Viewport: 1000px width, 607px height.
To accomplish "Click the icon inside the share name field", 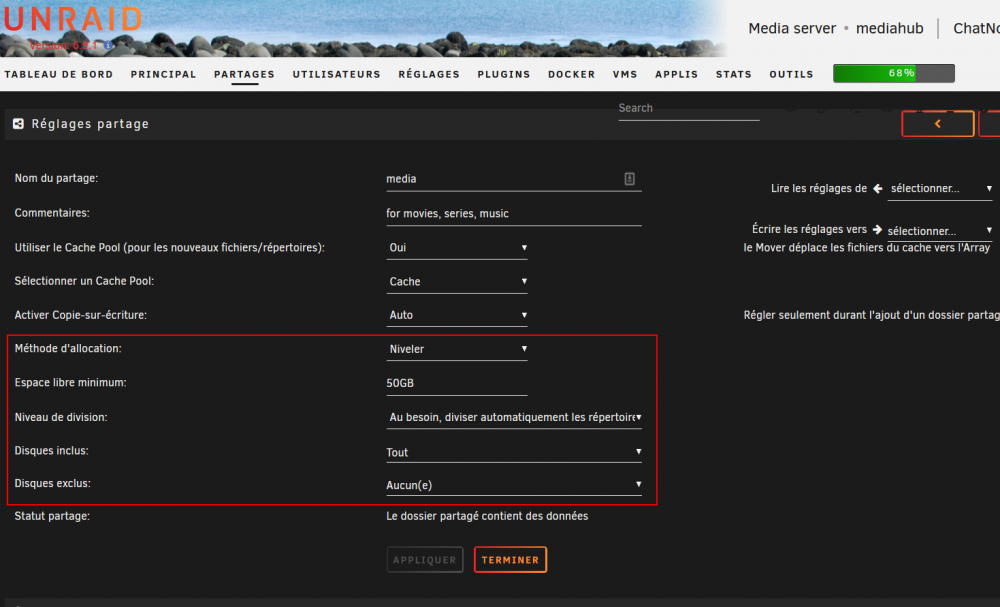I will point(629,179).
